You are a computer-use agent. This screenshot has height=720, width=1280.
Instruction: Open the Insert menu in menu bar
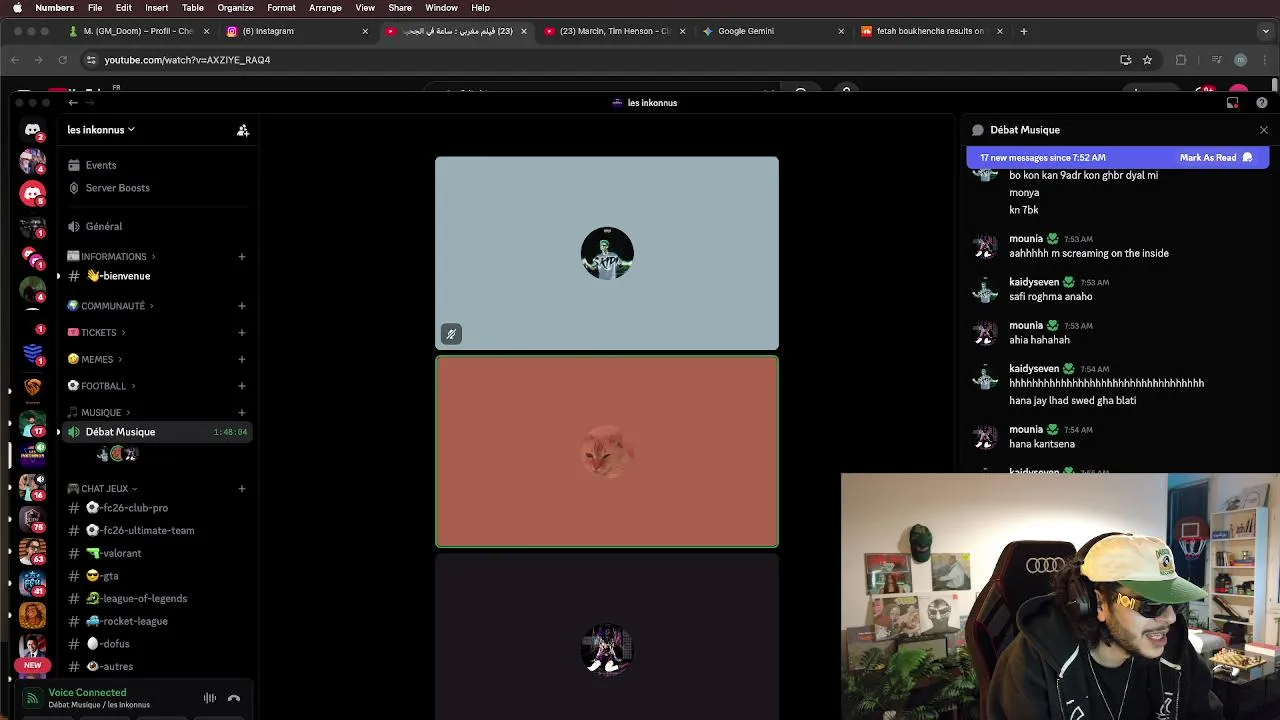[156, 7]
